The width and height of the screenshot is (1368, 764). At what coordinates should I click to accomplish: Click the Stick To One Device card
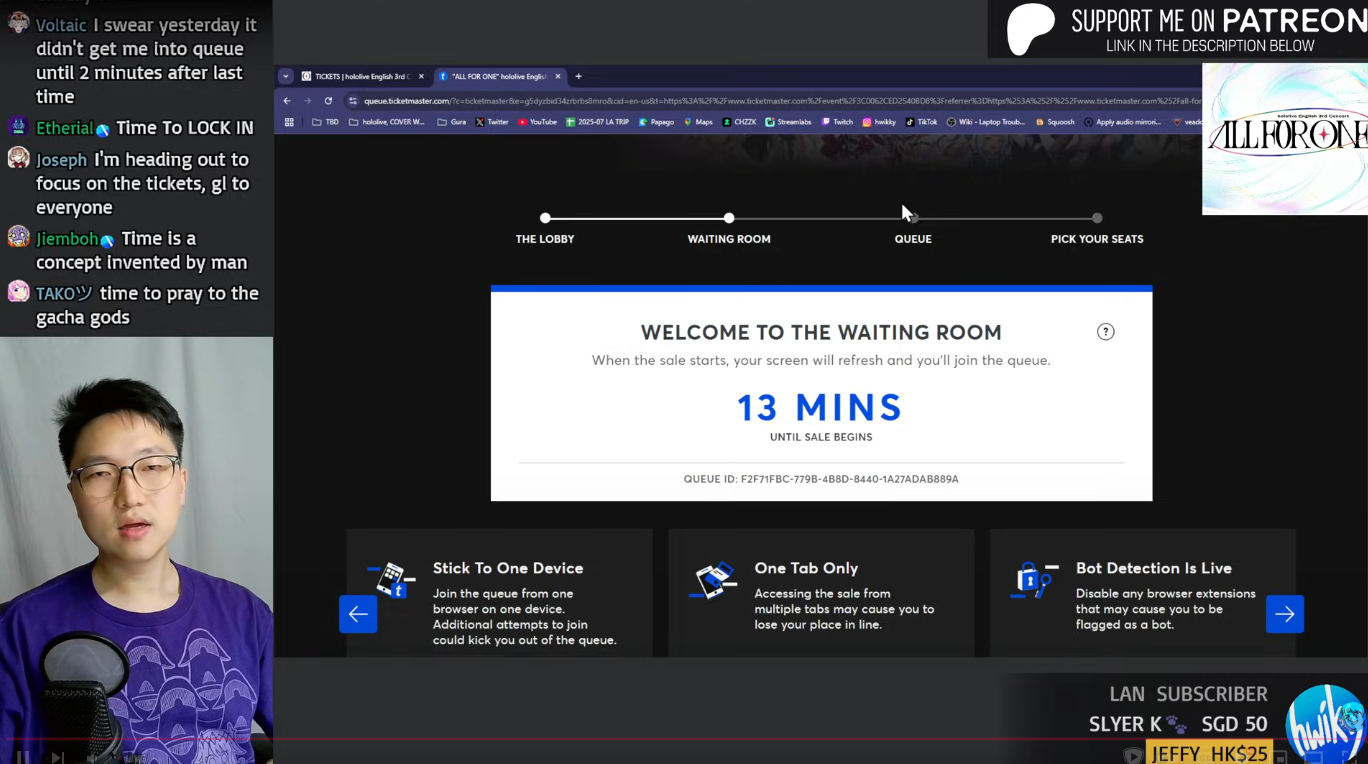[x=500, y=593]
